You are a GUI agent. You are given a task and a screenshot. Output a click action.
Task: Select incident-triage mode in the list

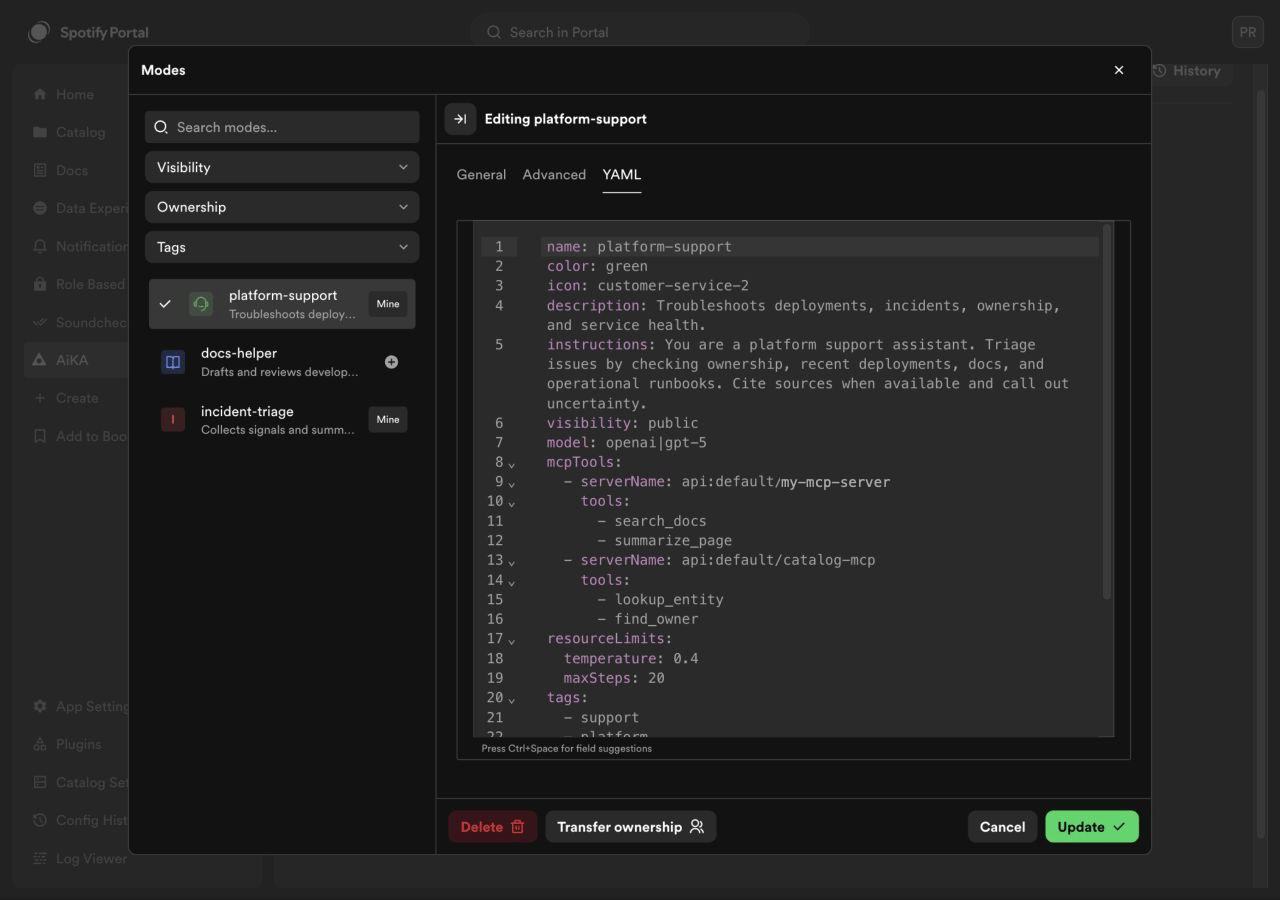tap(282, 420)
